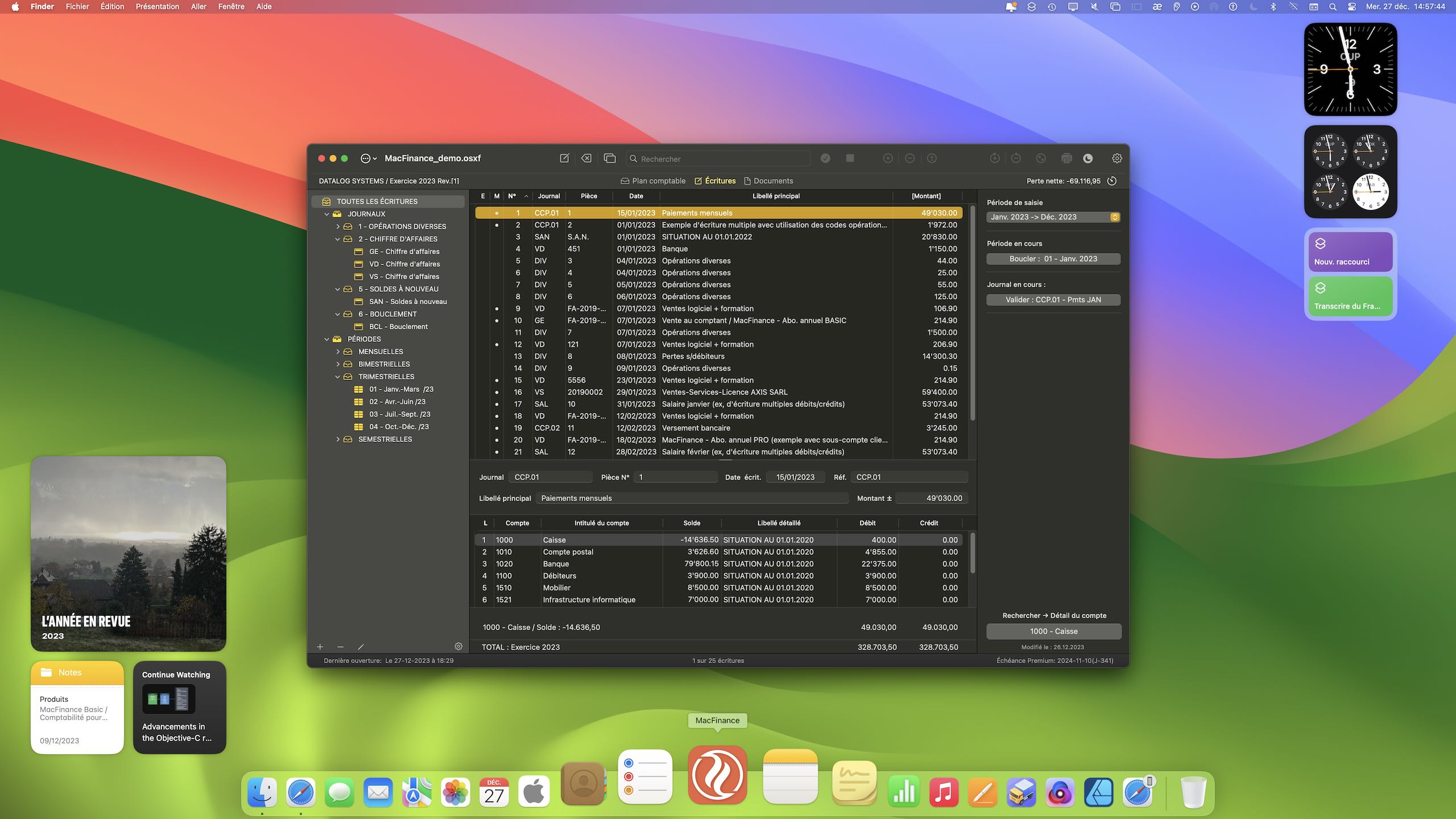
Task: Click the Rechercher search field
Action: [x=718, y=159]
